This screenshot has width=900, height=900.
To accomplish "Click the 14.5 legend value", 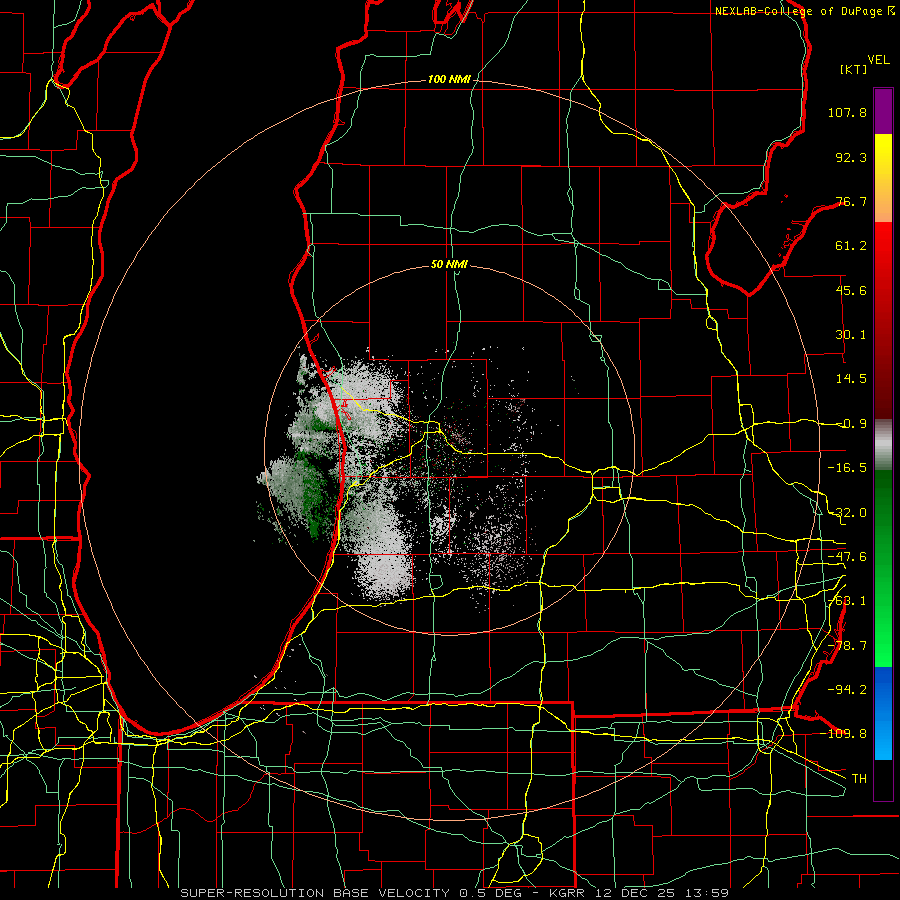I will (x=851, y=379).
